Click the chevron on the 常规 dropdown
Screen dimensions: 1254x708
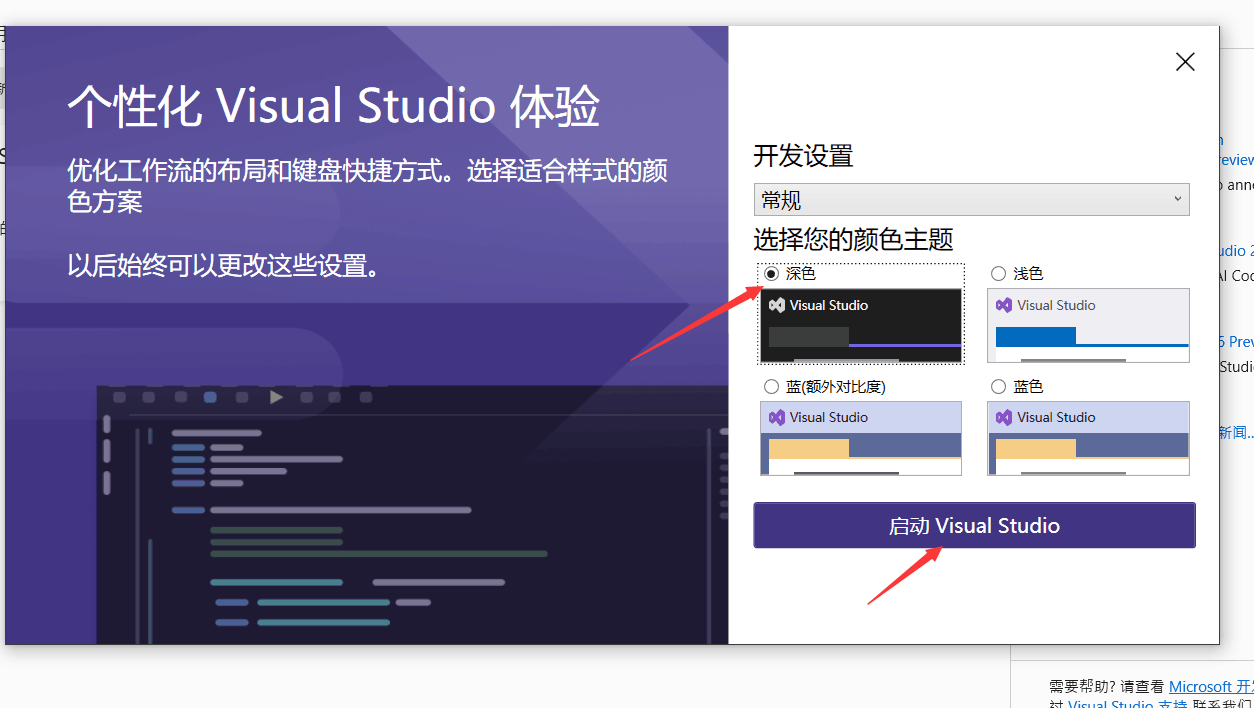pyautogui.click(x=1178, y=199)
